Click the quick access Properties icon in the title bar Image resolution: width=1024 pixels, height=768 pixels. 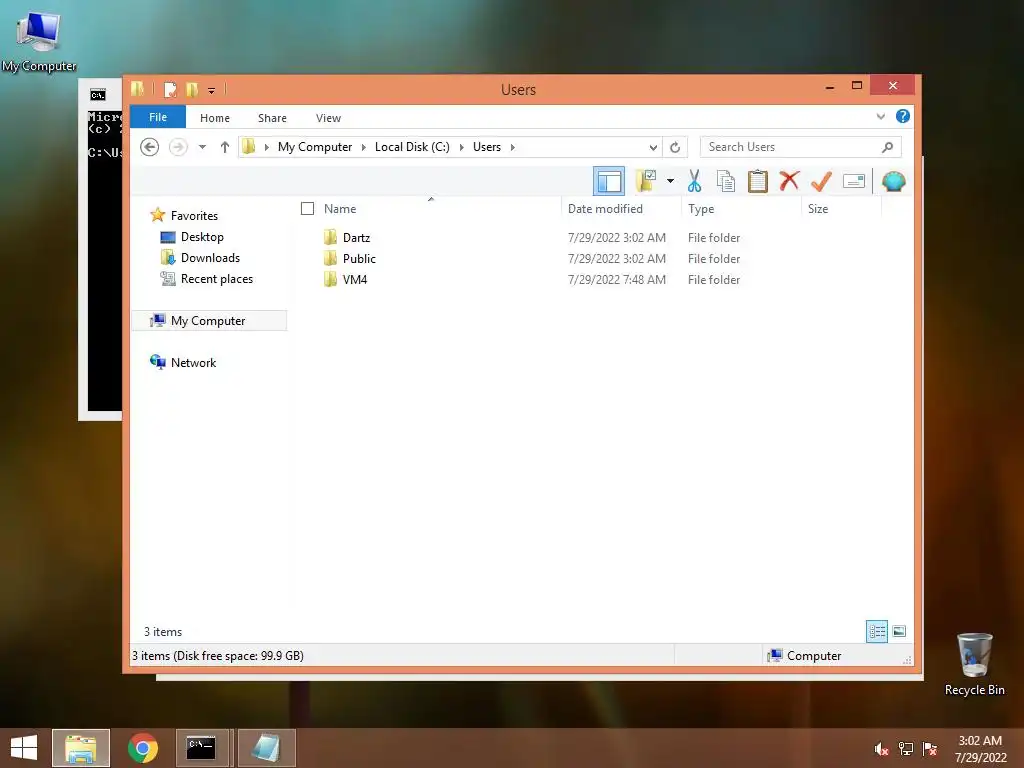pos(170,89)
